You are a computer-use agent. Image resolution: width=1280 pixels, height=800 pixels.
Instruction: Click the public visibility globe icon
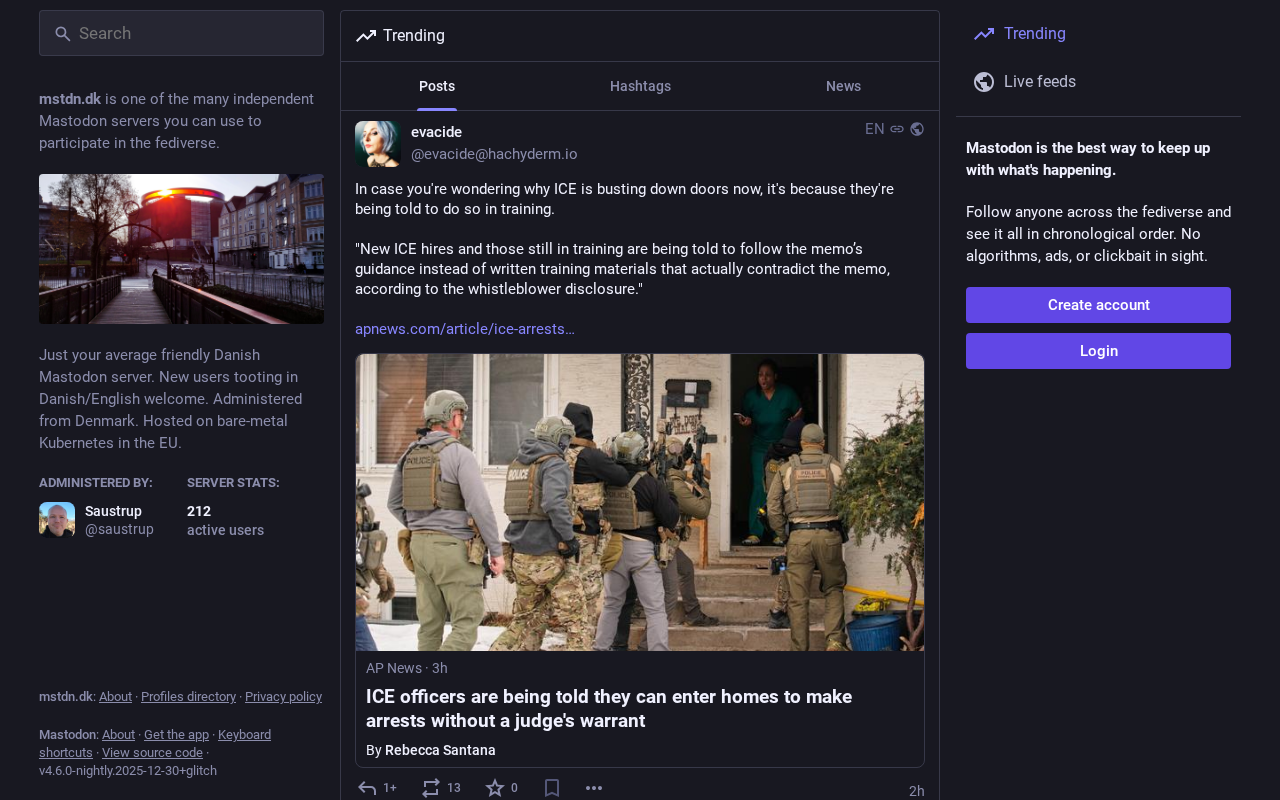[917, 129]
